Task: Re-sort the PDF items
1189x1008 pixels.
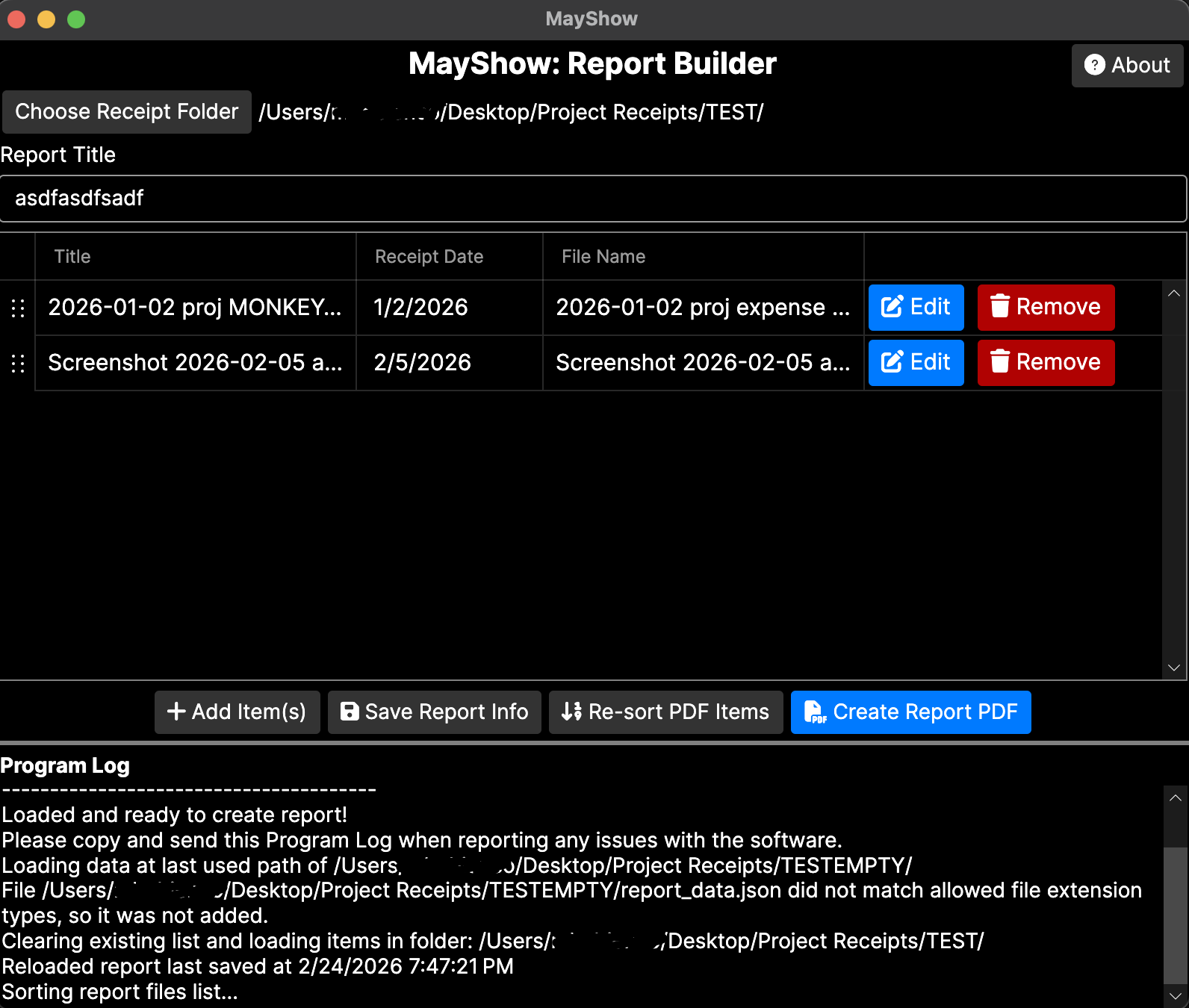Action: click(x=665, y=712)
